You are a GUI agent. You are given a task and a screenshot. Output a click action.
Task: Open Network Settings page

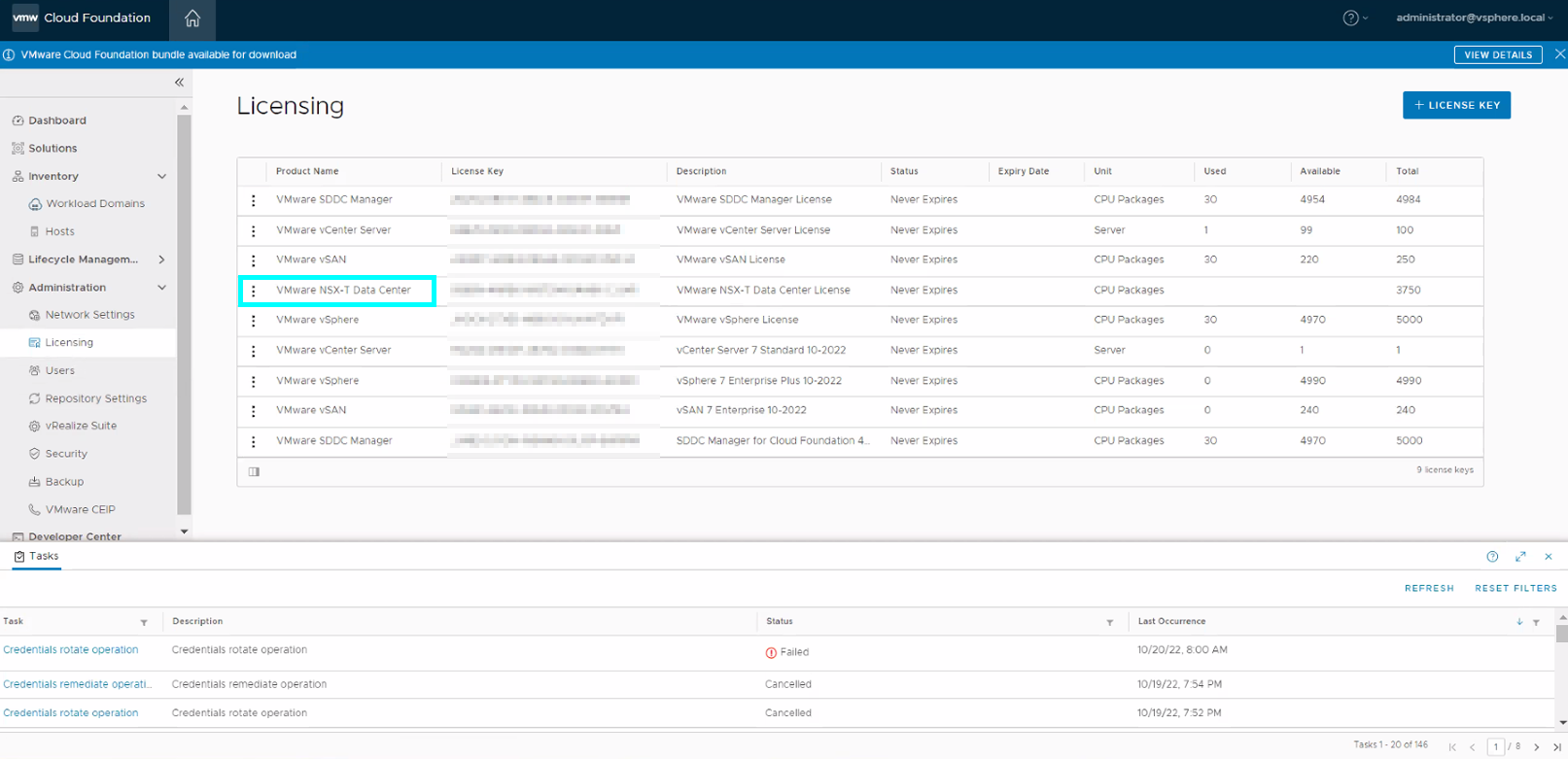89,315
